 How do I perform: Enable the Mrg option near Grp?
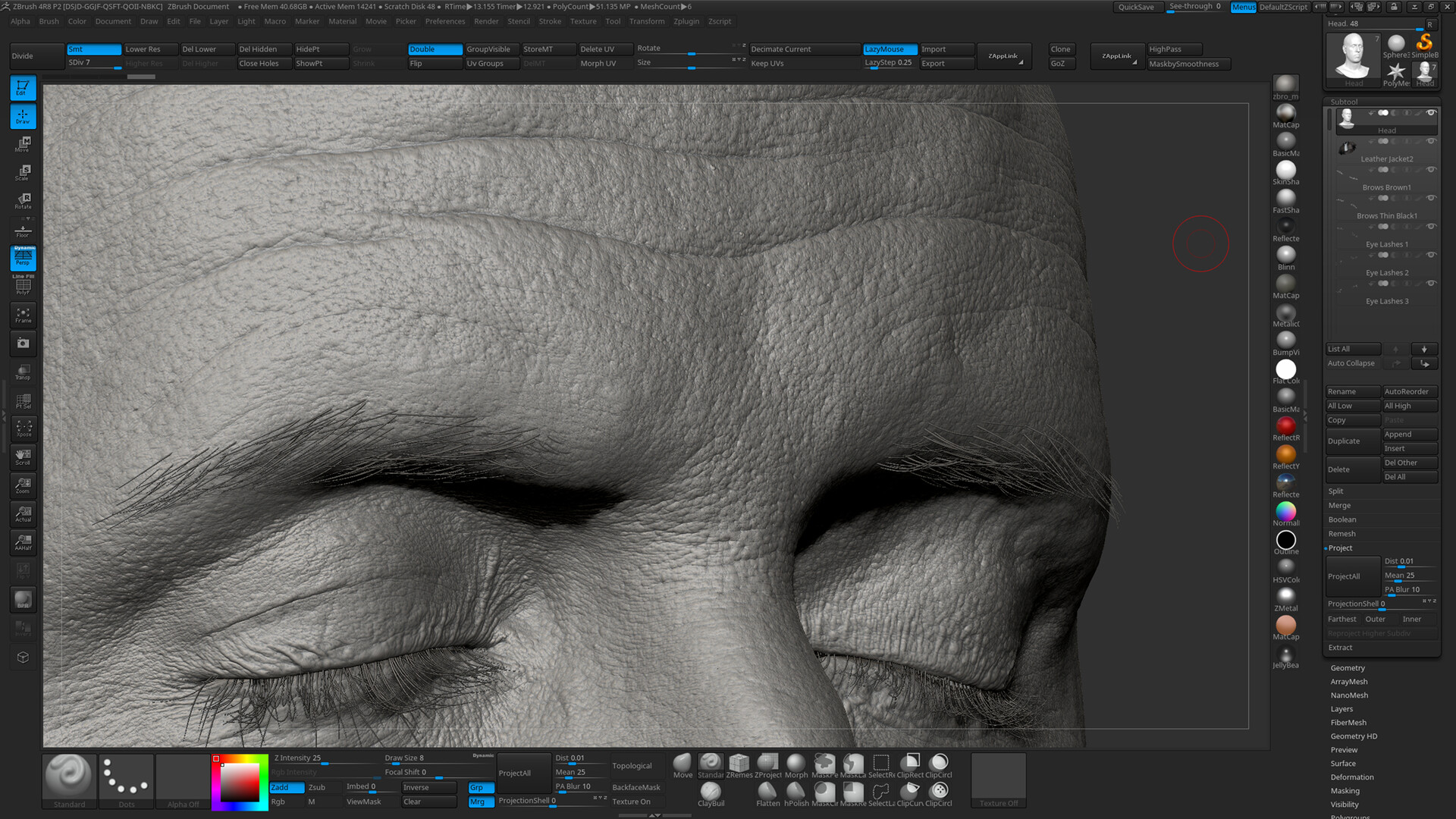479,802
